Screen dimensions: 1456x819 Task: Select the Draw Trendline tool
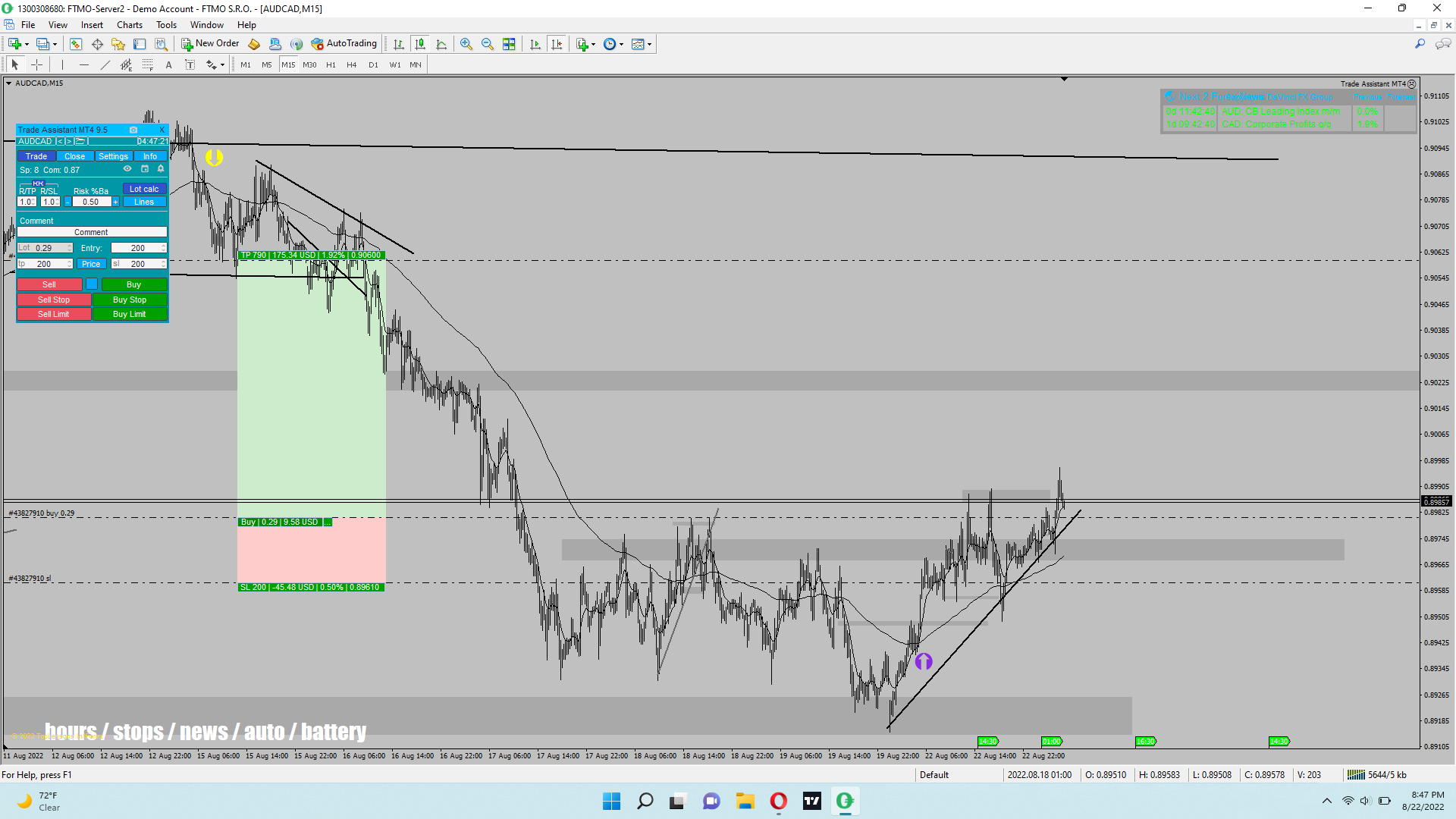[x=105, y=65]
